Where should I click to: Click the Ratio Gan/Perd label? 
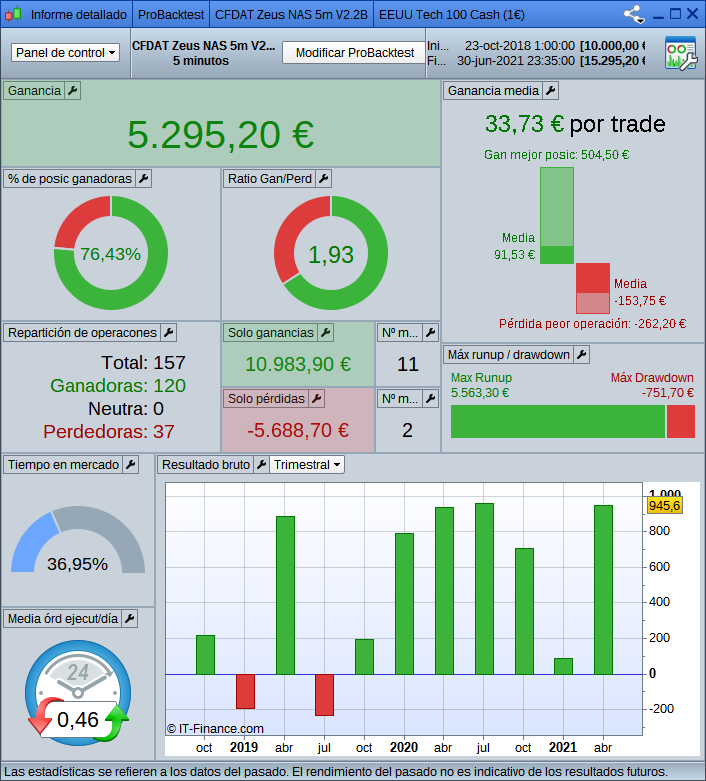270,178
